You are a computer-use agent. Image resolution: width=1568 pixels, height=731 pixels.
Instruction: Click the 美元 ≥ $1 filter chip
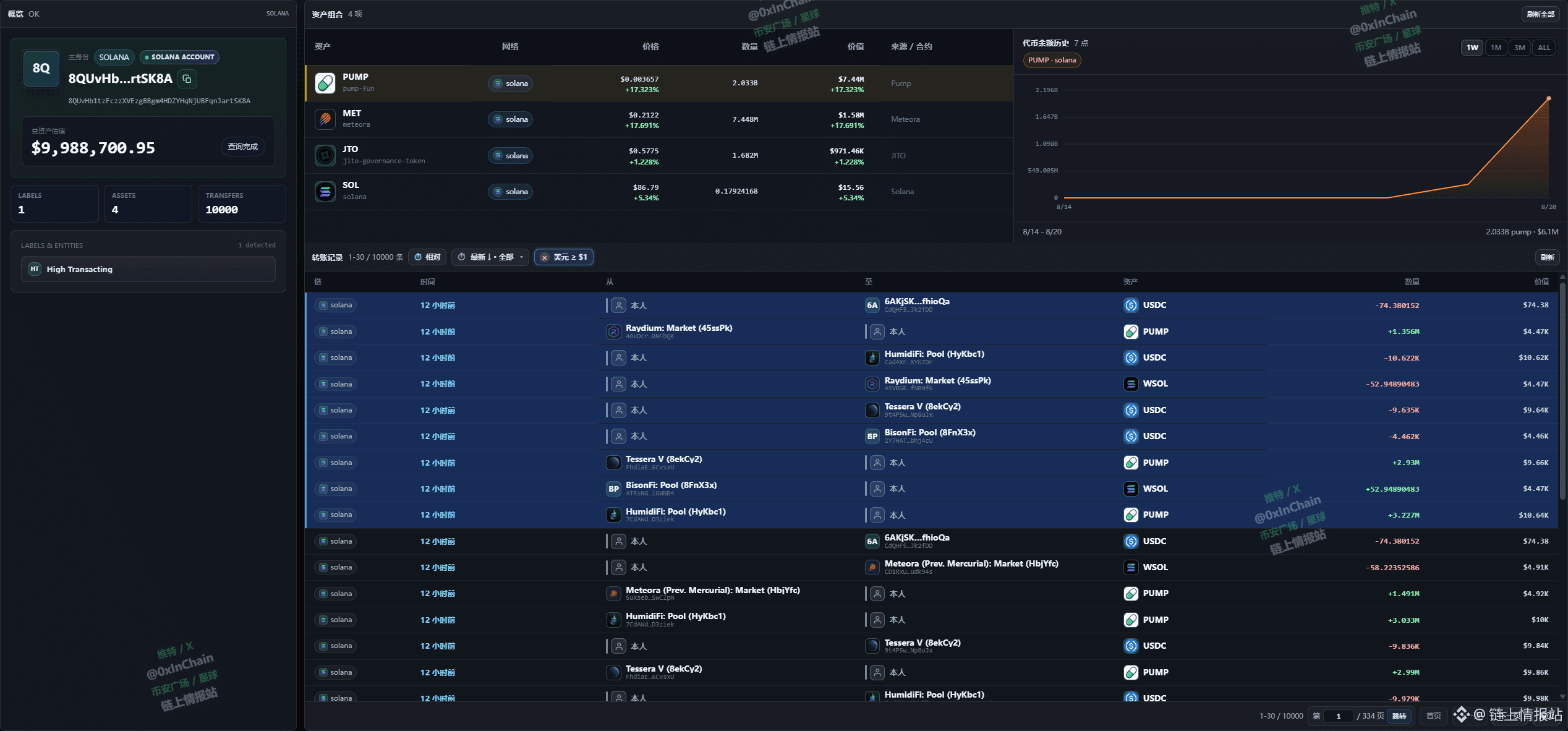[x=564, y=257]
